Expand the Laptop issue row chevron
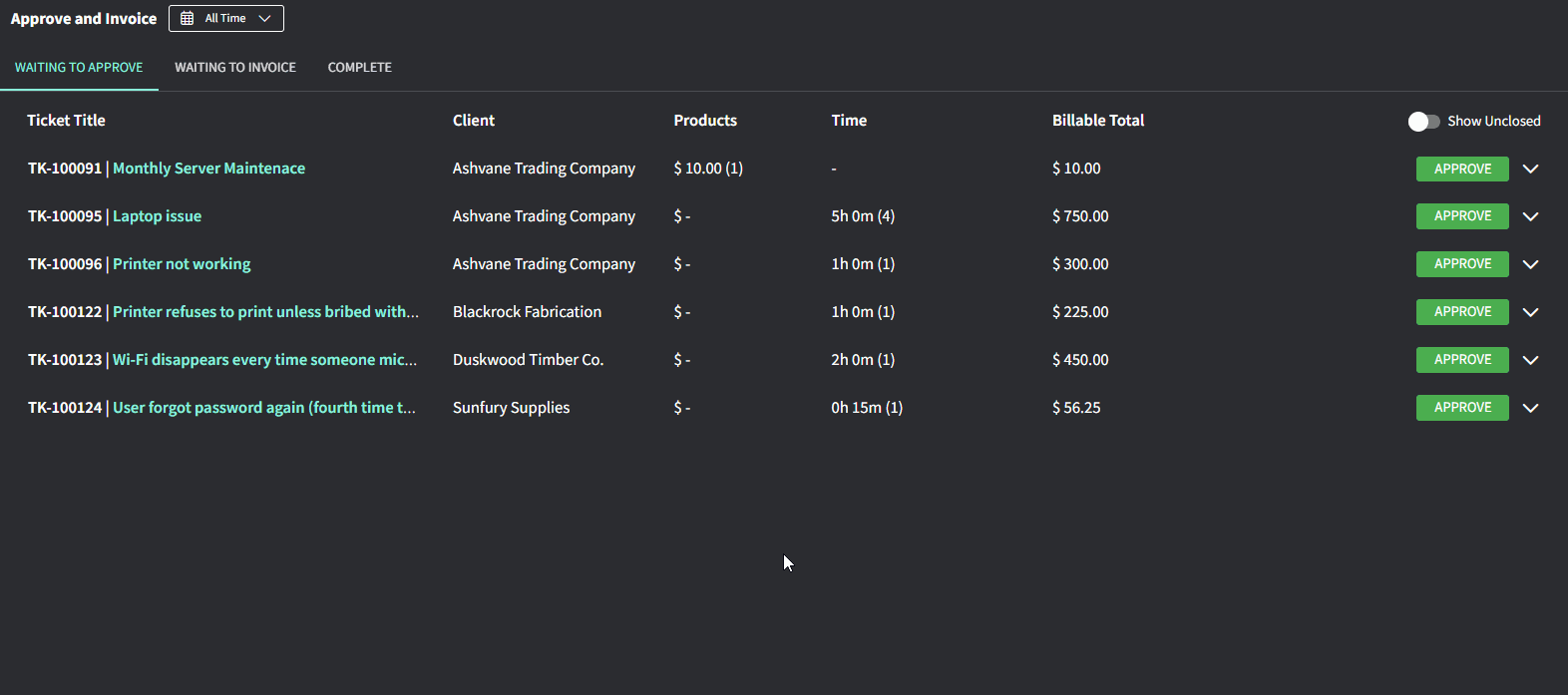 [1531, 216]
